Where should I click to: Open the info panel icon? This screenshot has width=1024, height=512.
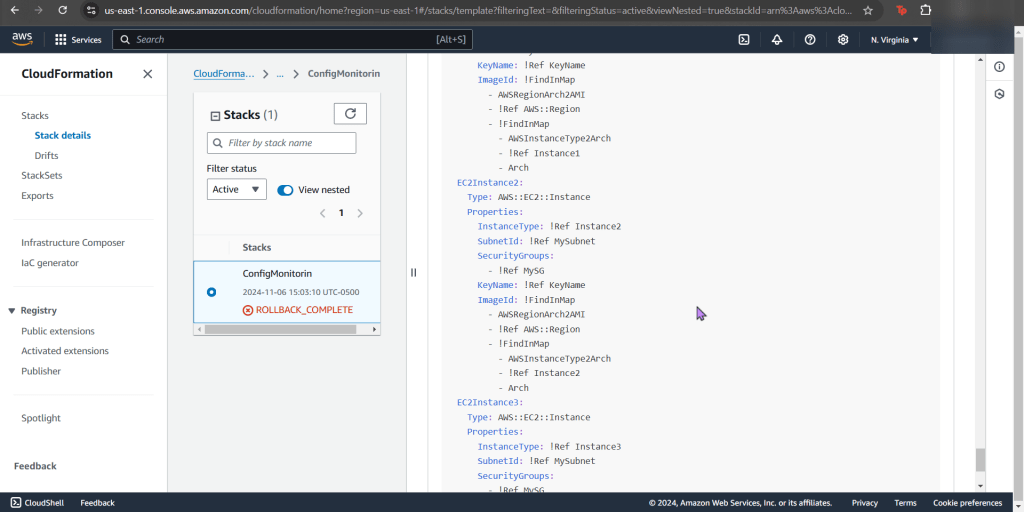coord(999,66)
